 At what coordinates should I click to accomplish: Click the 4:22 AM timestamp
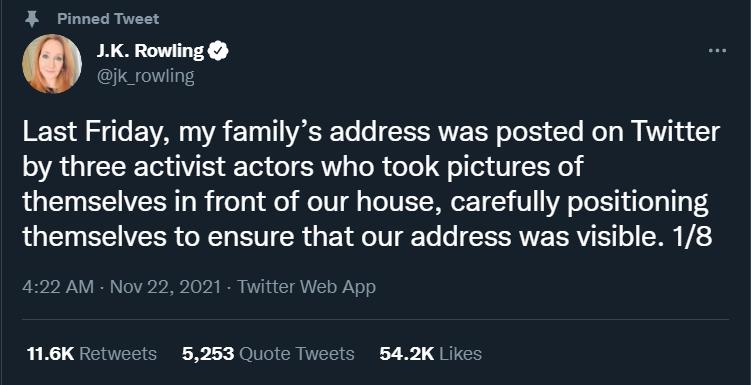coord(57,287)
